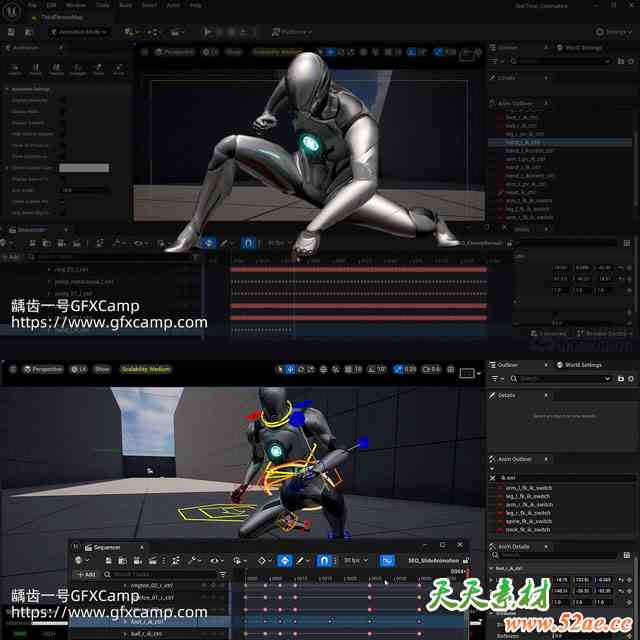This screenshot has width=640, height=640.
Task: Toggle scale snap (0.25) in lower viewport
Action: pyautogui.click(x=404, y=369)
